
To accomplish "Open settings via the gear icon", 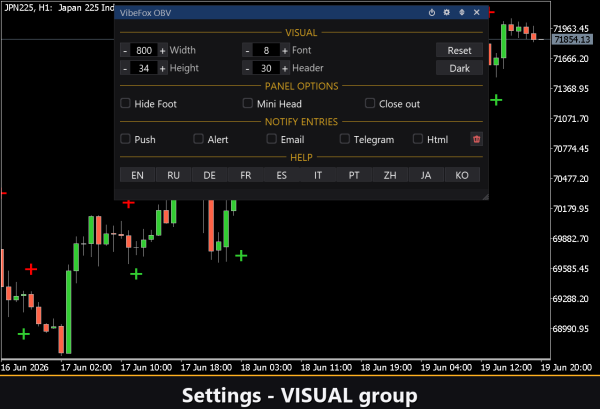I will tap(447, 13).
